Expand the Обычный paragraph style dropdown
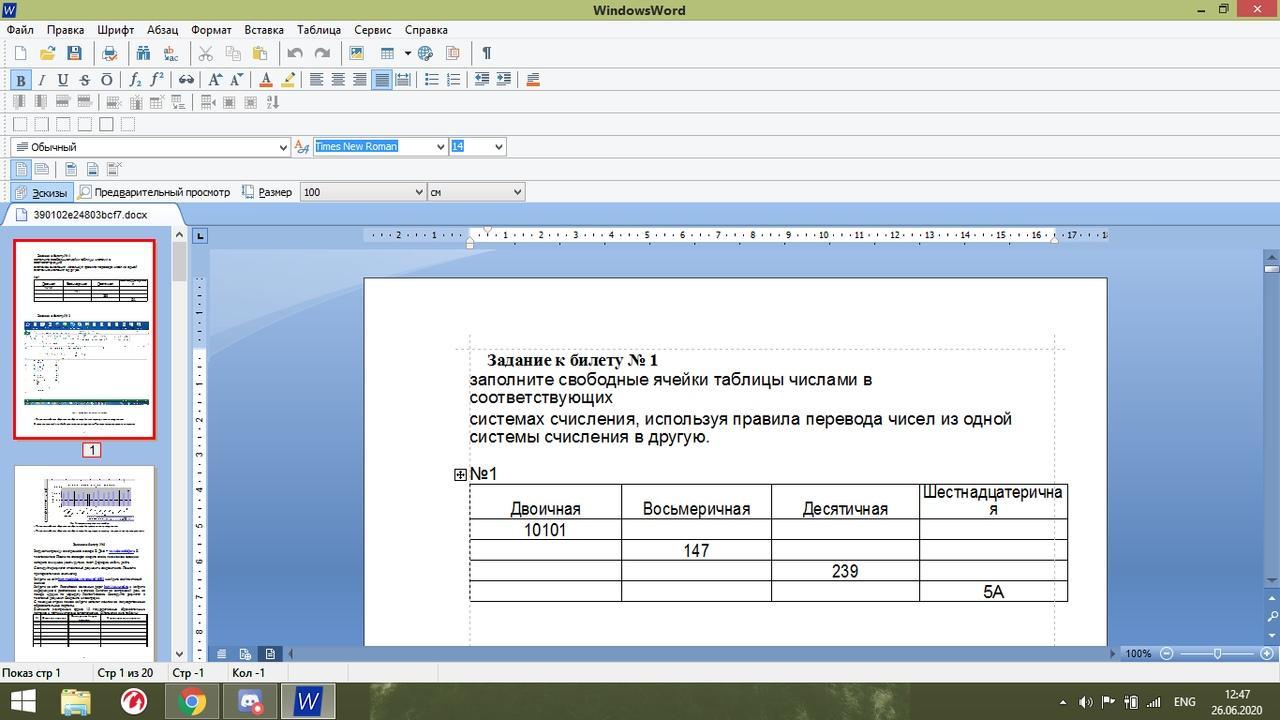This screenshot has height=720, width=1280. pos(283,147)
